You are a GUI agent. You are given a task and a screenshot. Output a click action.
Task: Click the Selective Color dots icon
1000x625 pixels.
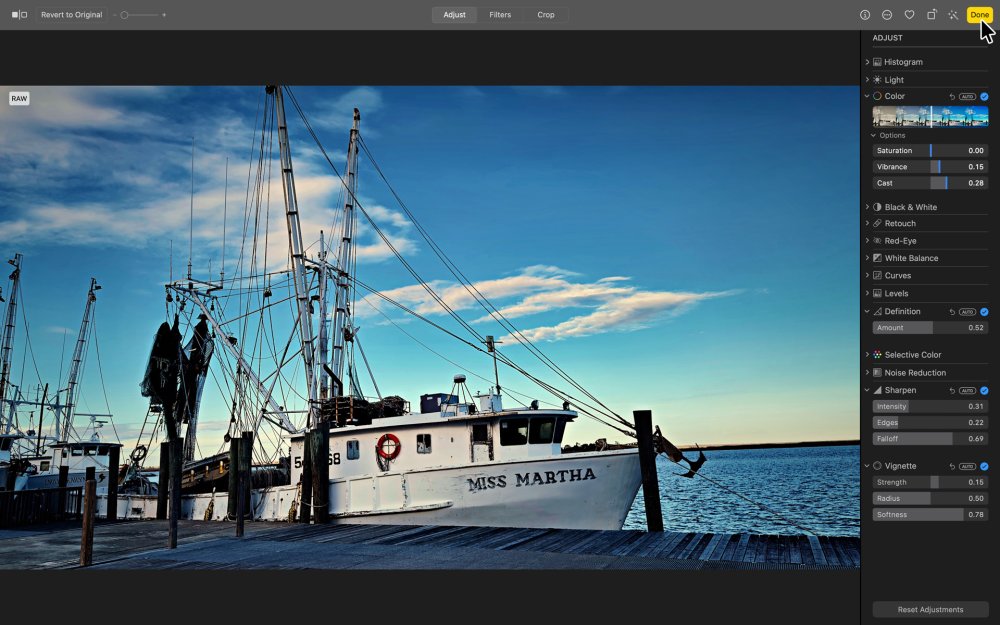[x=878, y=355]
